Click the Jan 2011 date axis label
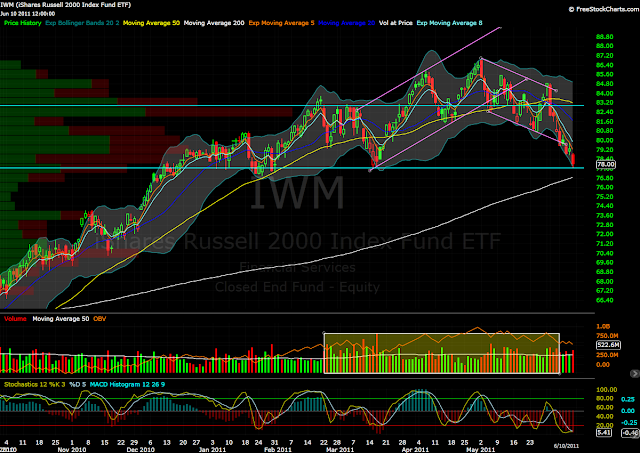 [x=212, y=450]
